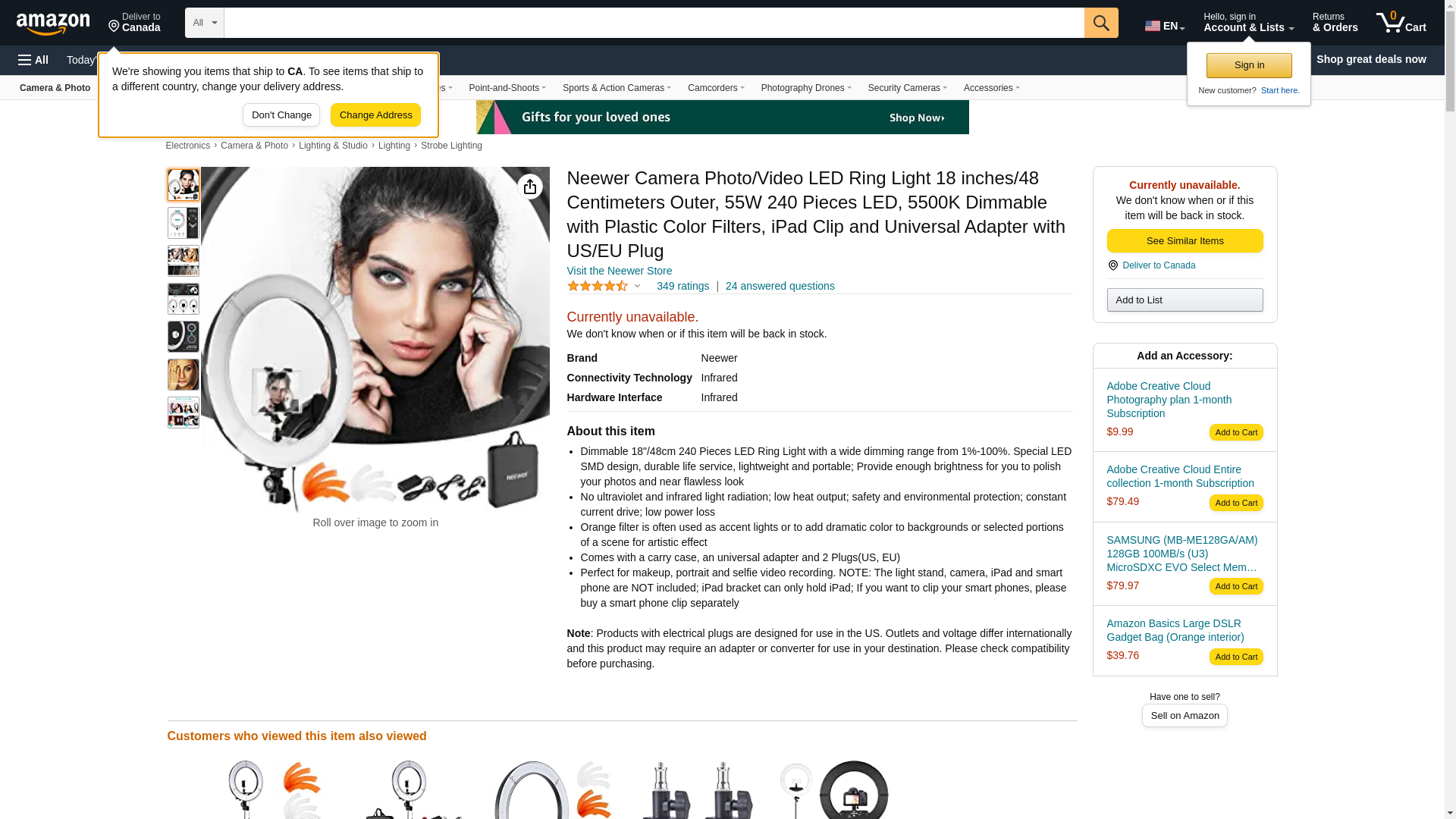The height and width of the screenshot is (819, 1456).
Task: Click the Deliver to Canada location icon
Action: tap(114, 27)
